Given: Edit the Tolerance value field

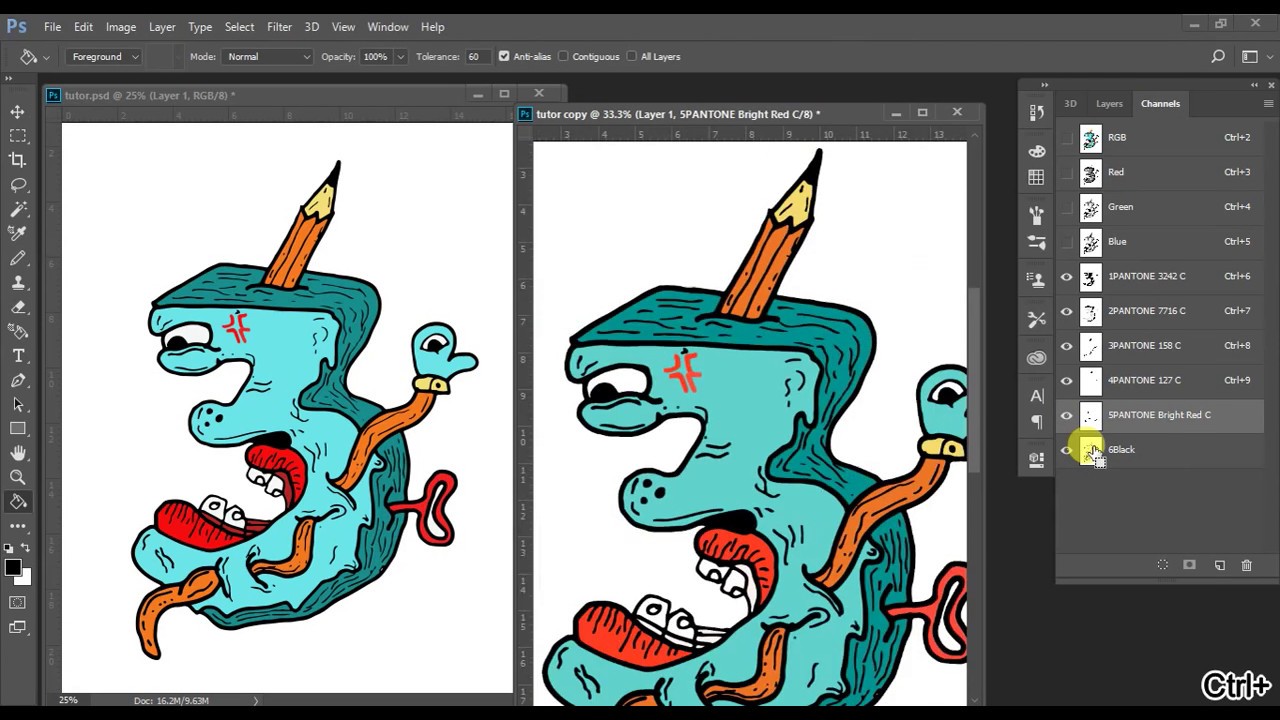Looking at the screenshot, I should click(x=478, y=57).
